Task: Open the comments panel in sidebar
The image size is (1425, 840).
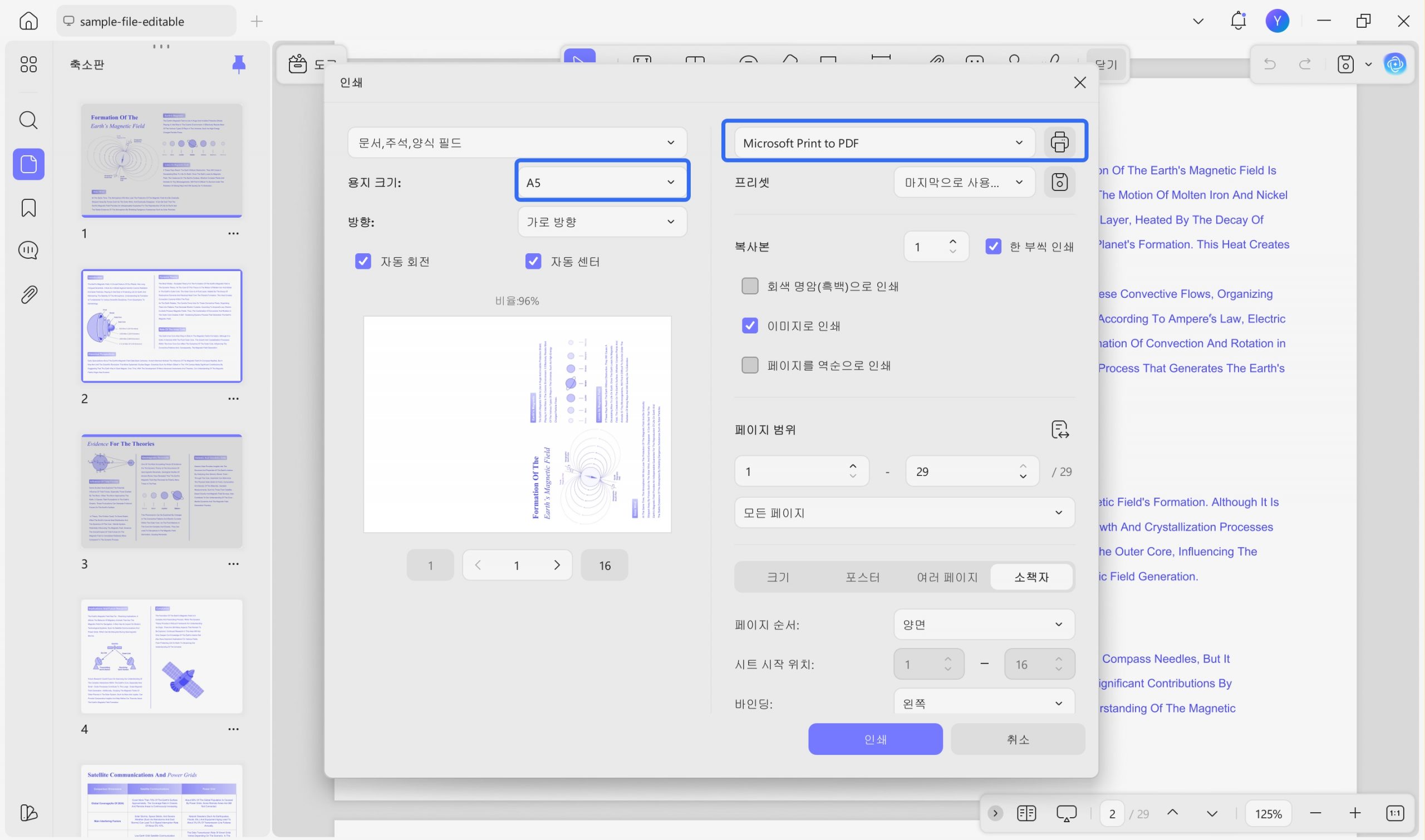Action: pos(28,250)
